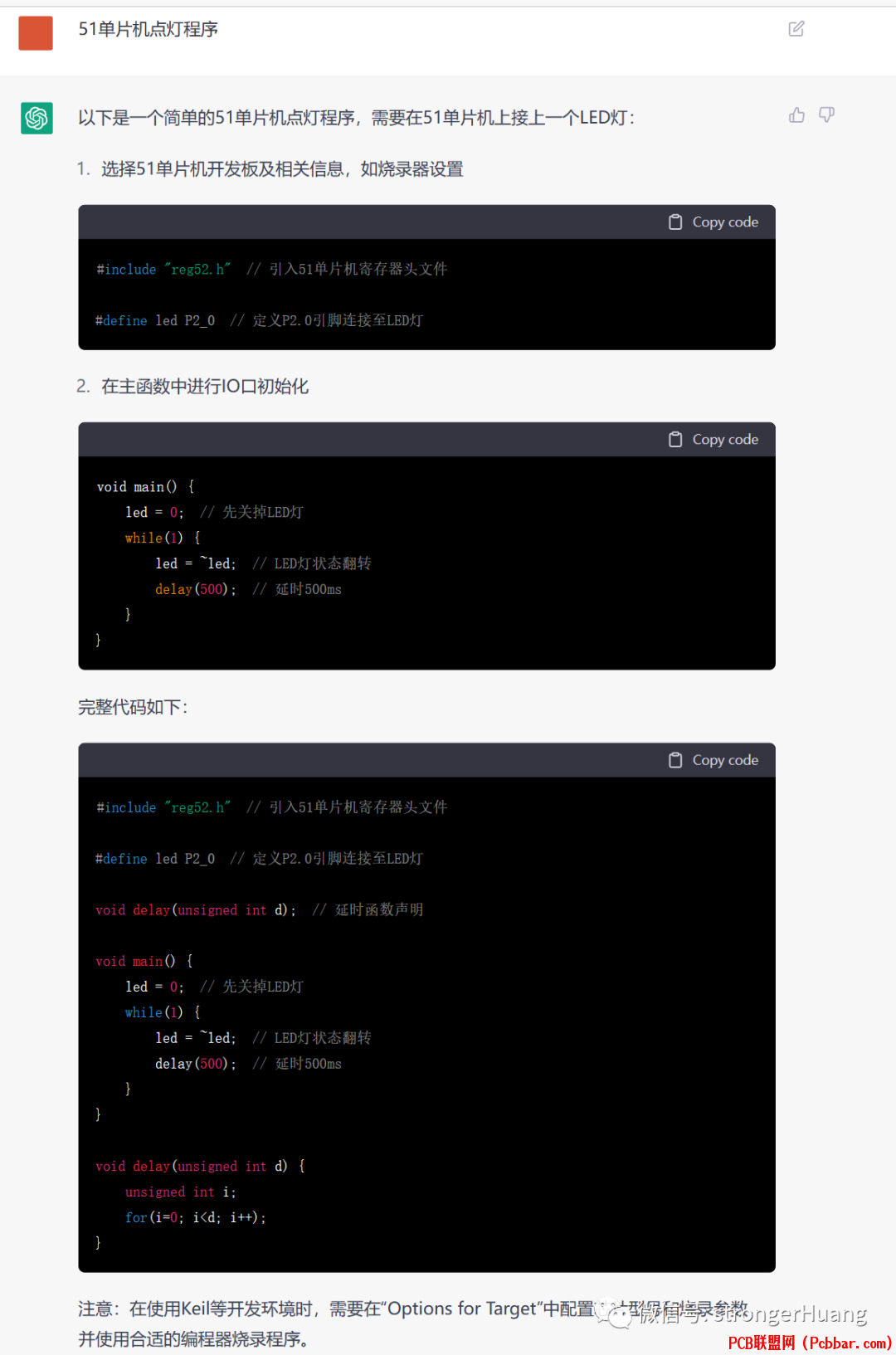Click the edit message pencil icon
896x1355 pixels.
(x=796, y=29)
